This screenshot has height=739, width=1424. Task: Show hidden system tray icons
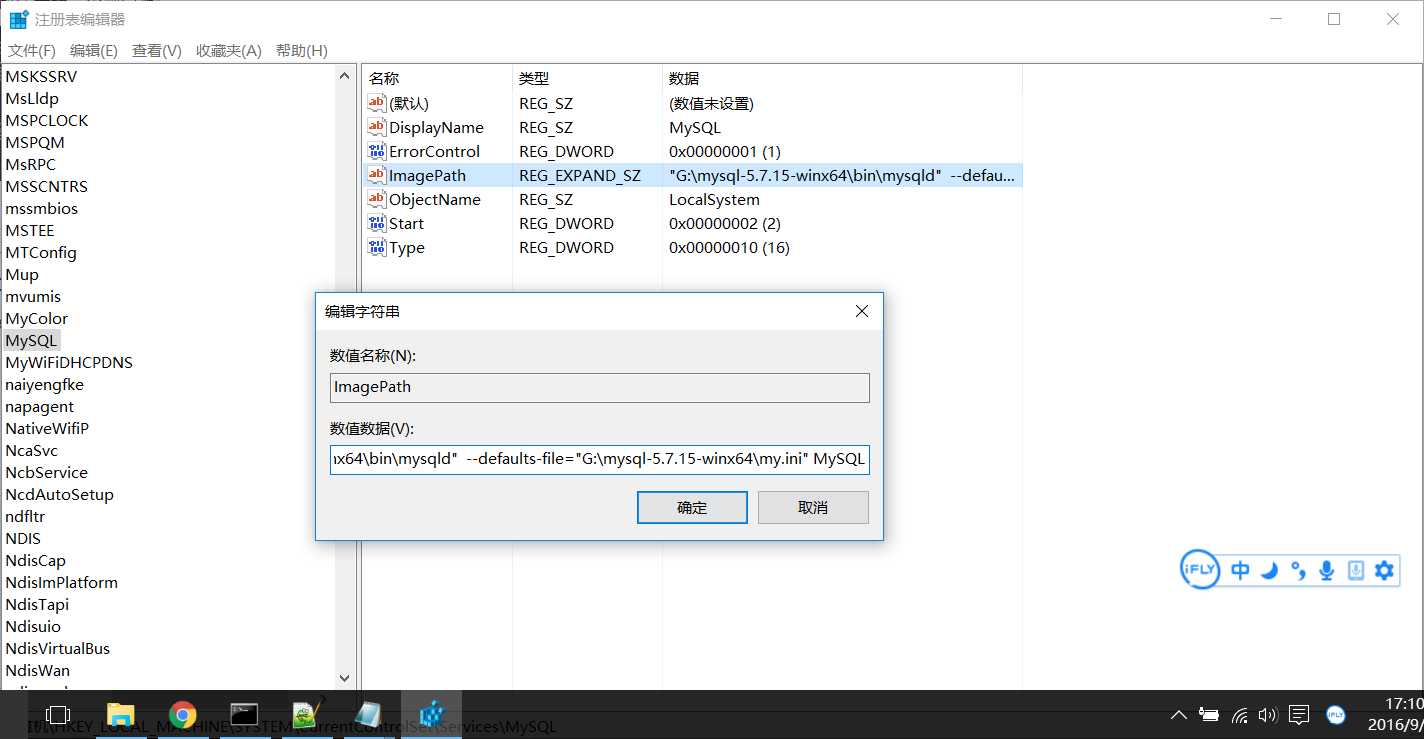click(1179, 715)
